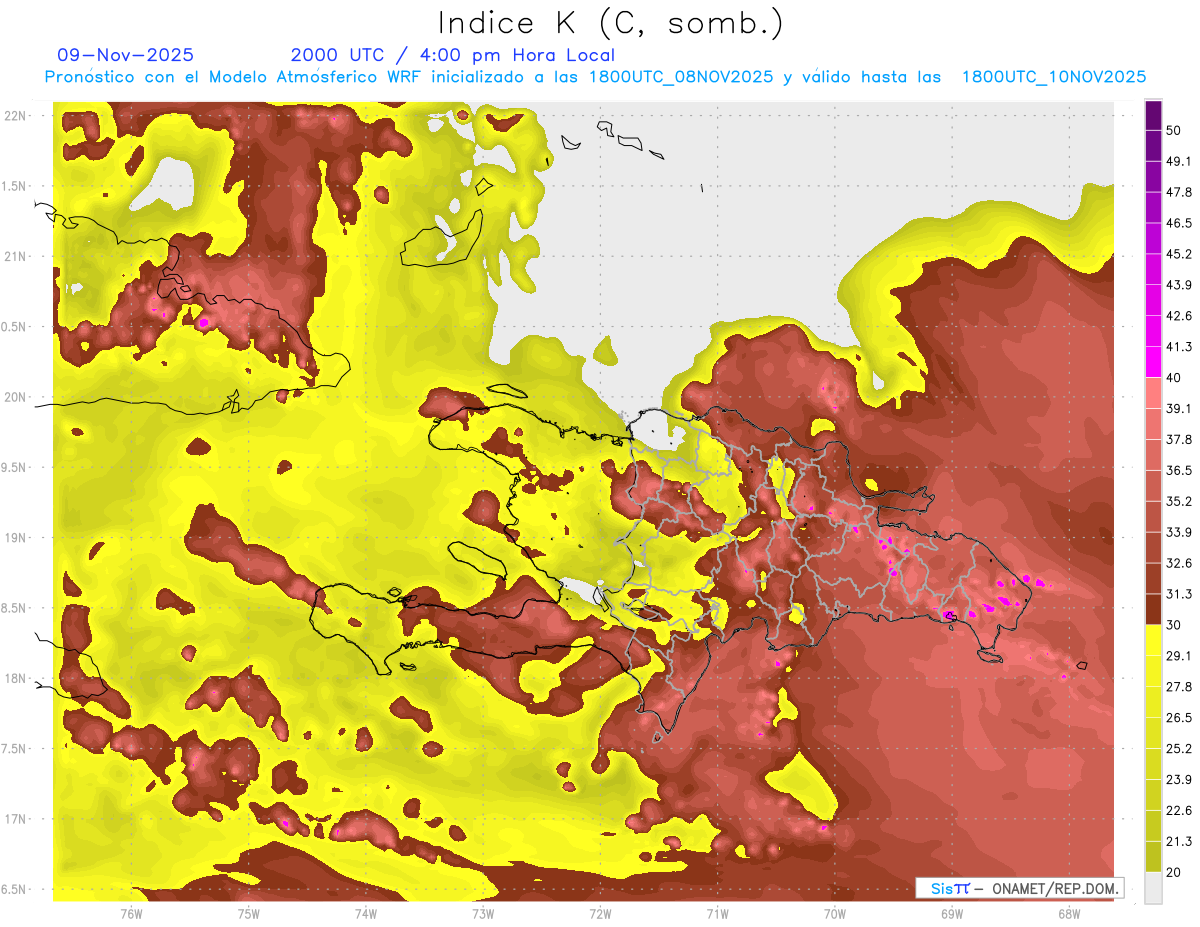Click the dark purple swatch between 49.1 and 50
The image size is (1200, 927).
pyautogui.click(x=1153, y=145)
